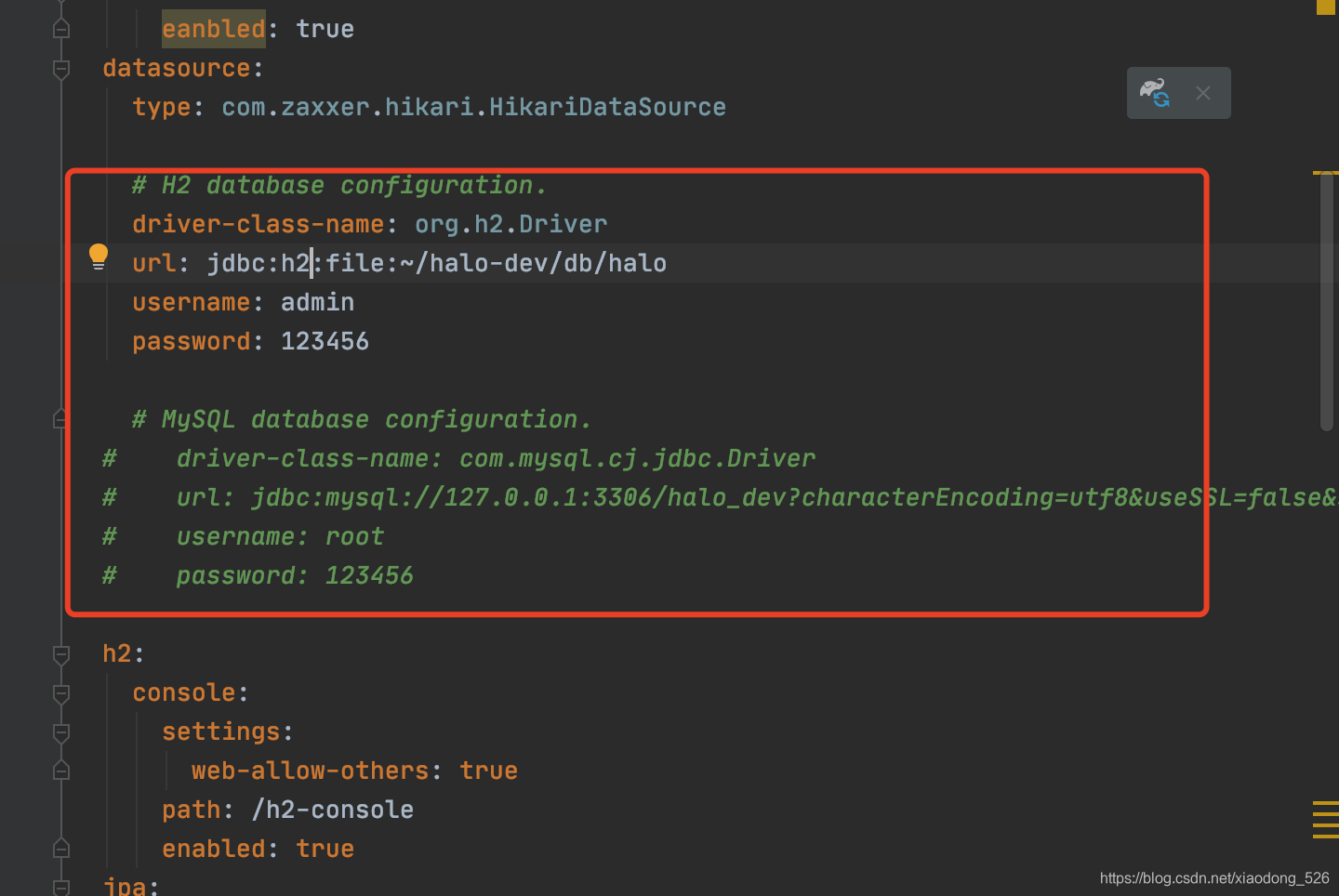Click the 'jdbc:h2:file:~/halo-dev/db/halo' url value
This screenshot has height=896, width=1339.
coord(436,263)
